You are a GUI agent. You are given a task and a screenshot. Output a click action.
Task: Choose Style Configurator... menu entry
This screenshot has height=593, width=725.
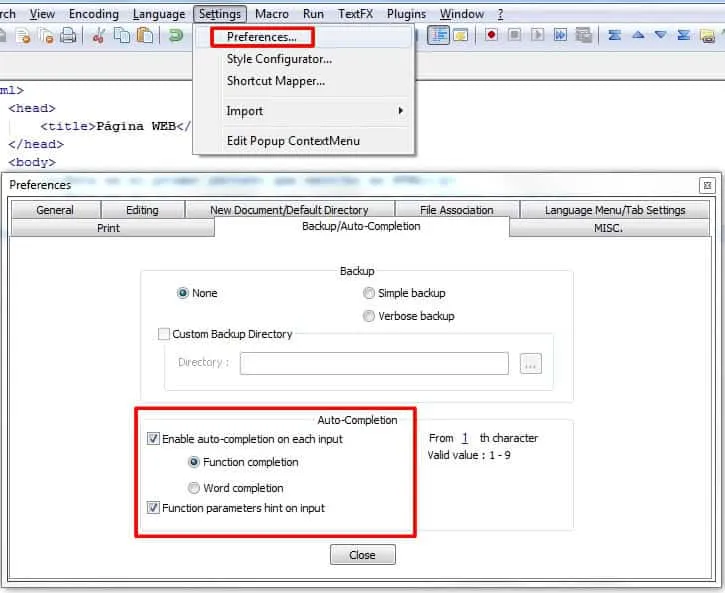279,59
